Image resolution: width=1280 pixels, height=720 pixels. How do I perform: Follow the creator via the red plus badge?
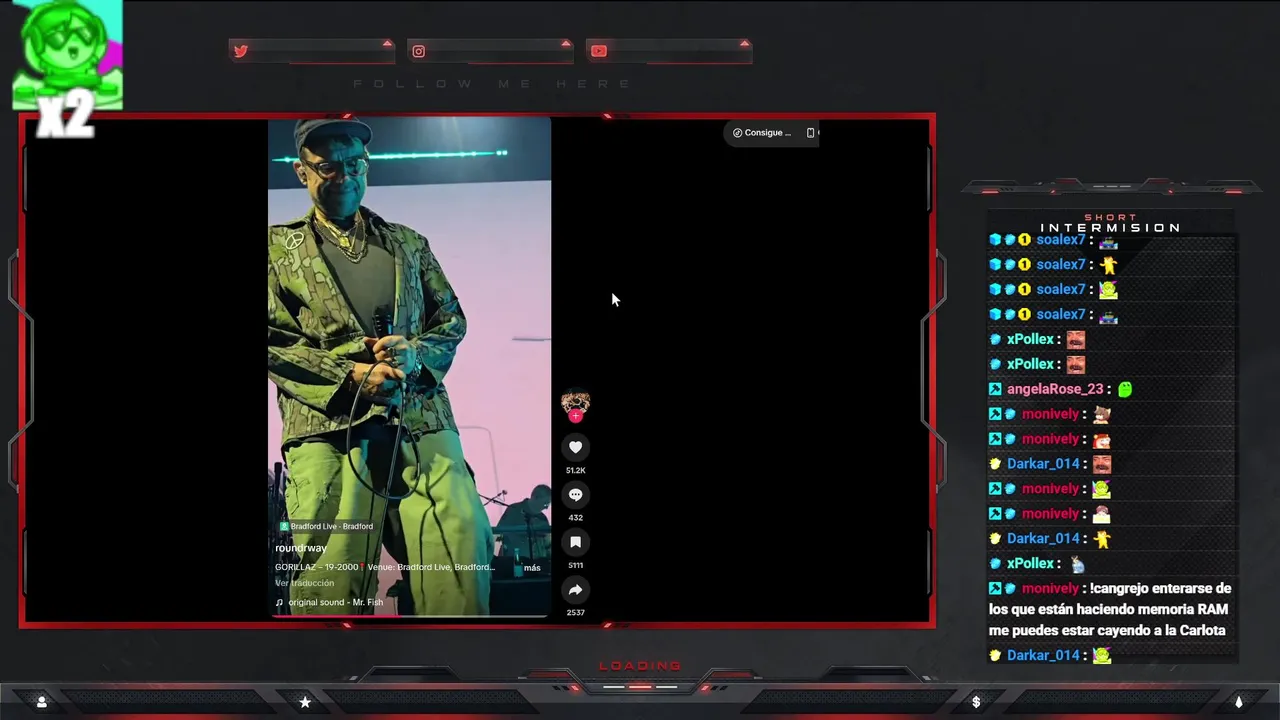point(575,415)
